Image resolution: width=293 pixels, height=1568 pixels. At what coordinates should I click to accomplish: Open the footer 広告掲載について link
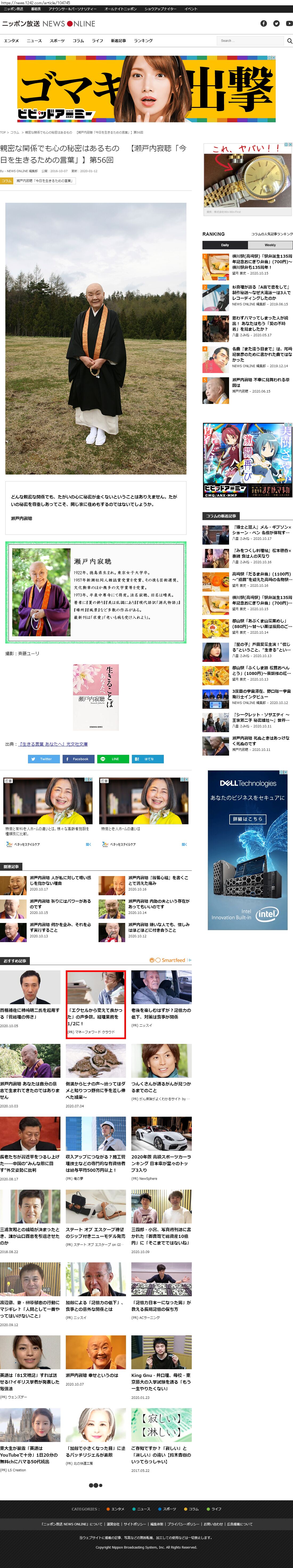(x=239, y=1524)
